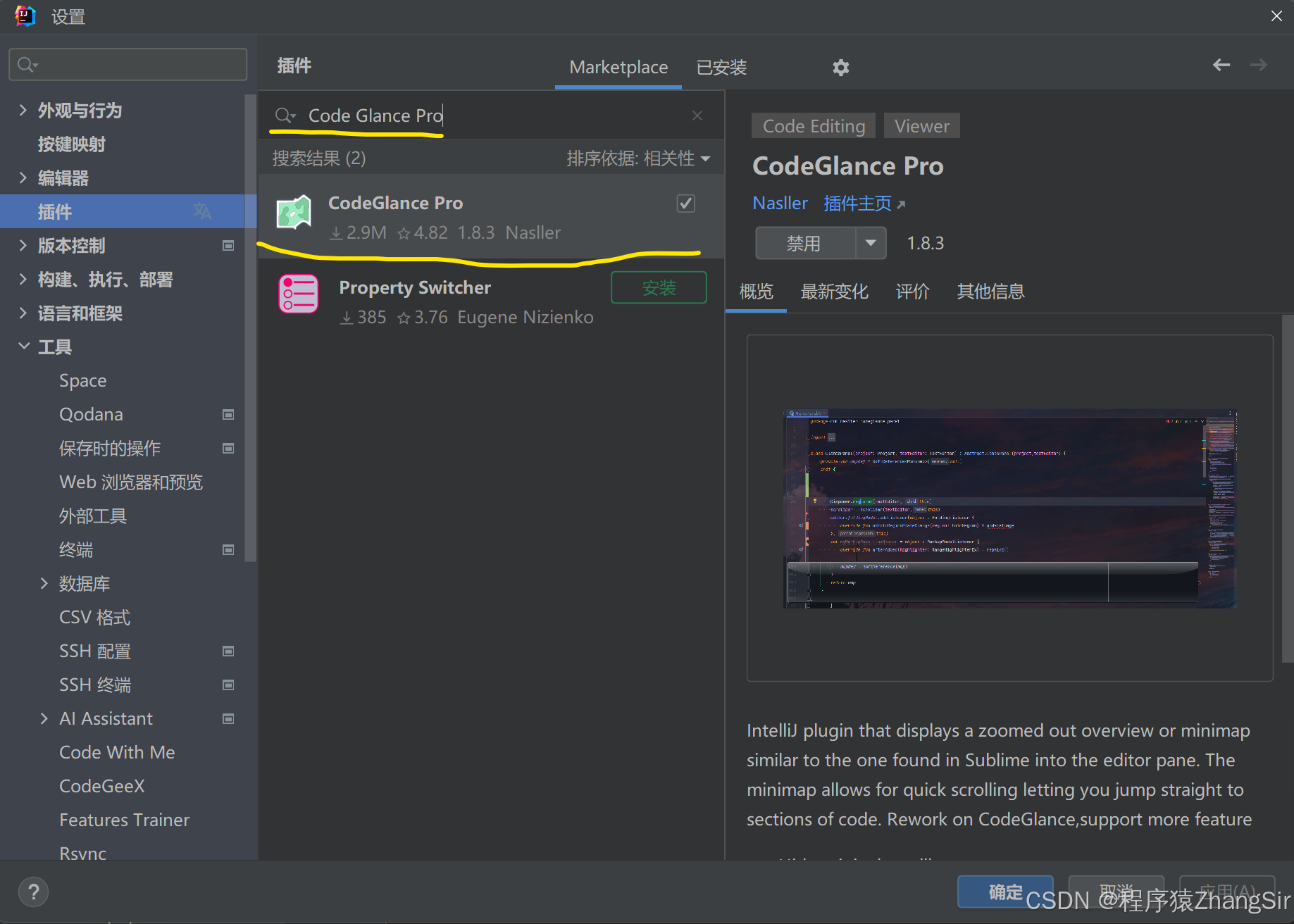Image resolution: width=1294 pixels, height=924 pixels.
Task: Clear the plugin search text
Action: pos(697,115)
